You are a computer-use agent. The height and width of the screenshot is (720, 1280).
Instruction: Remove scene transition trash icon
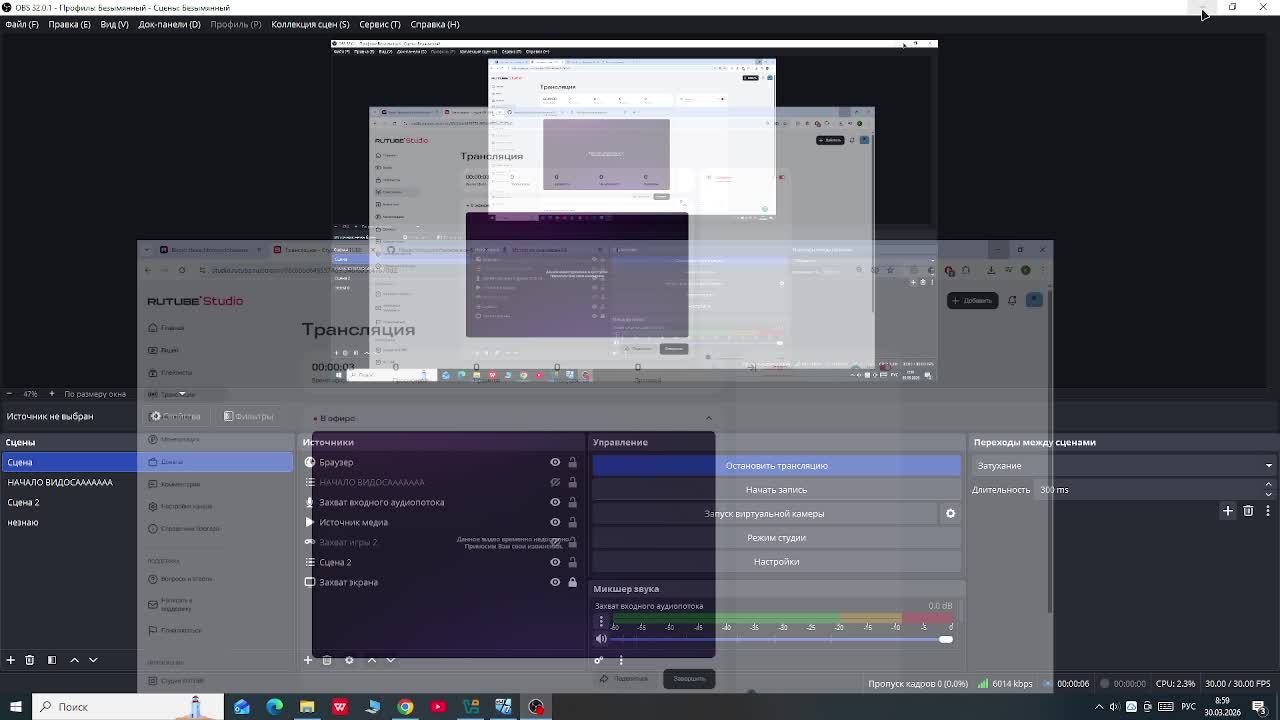click(1248, 511)
